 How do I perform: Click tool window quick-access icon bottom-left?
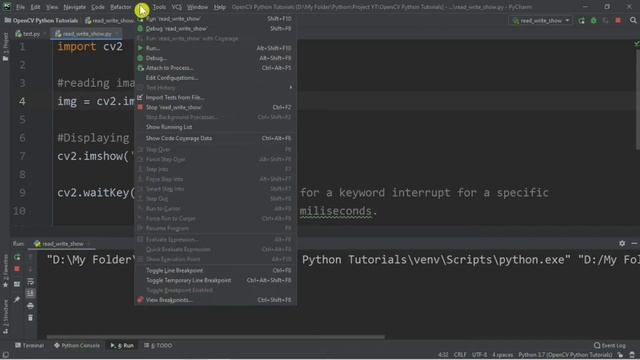pos(5,355)
